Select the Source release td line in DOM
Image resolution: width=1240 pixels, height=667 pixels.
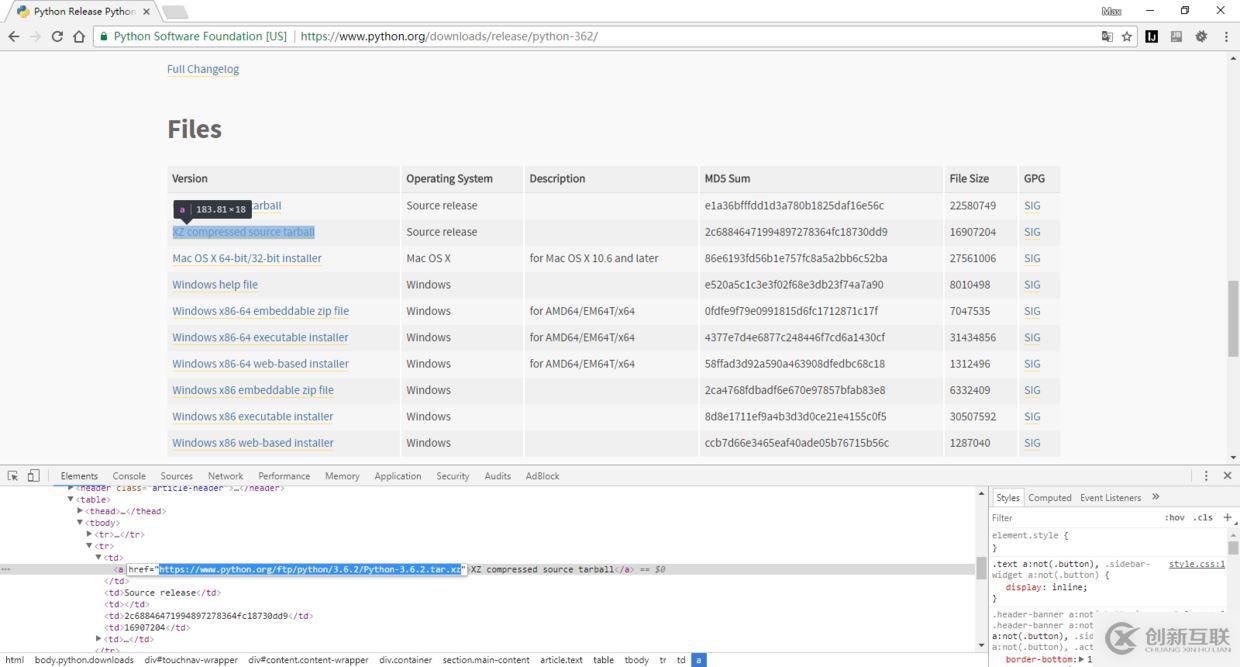click(x=164, y=593)
